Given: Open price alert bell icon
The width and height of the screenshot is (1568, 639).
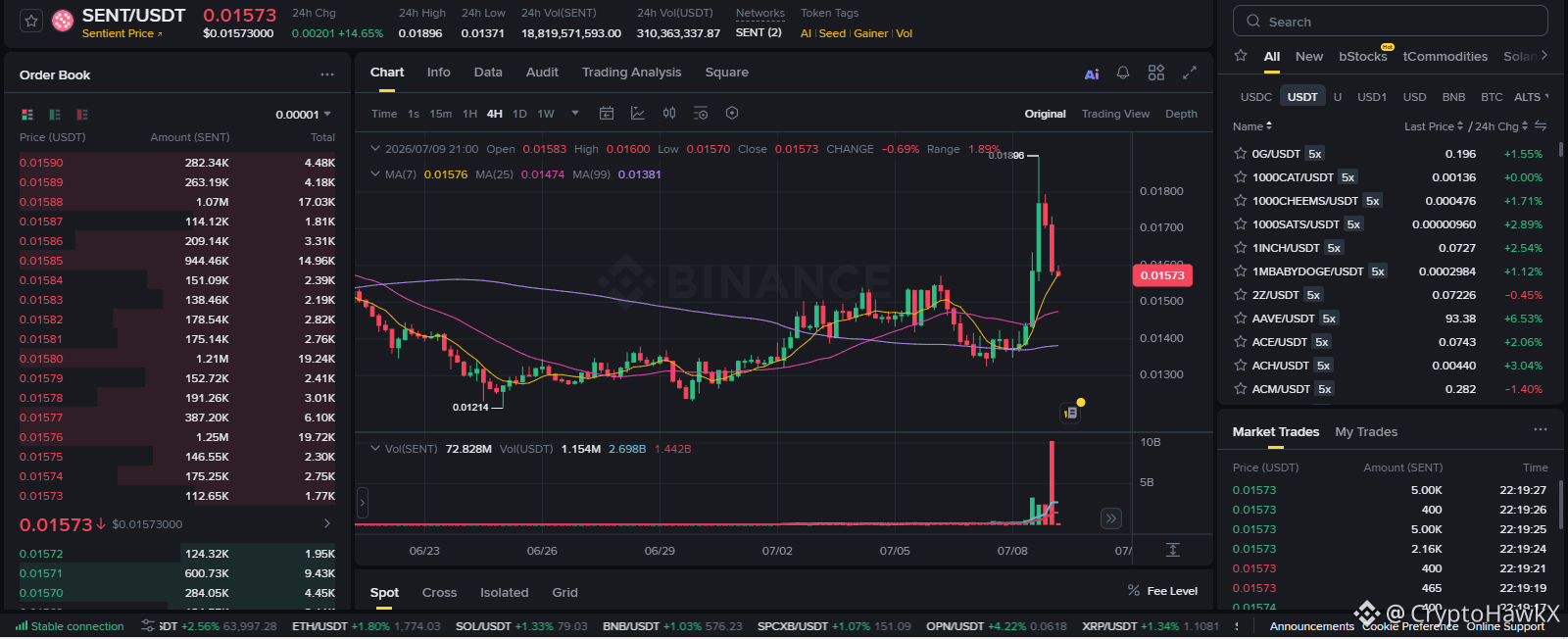Looking at the screenshot, I should pyautogui.click(x=1123, y=73).
